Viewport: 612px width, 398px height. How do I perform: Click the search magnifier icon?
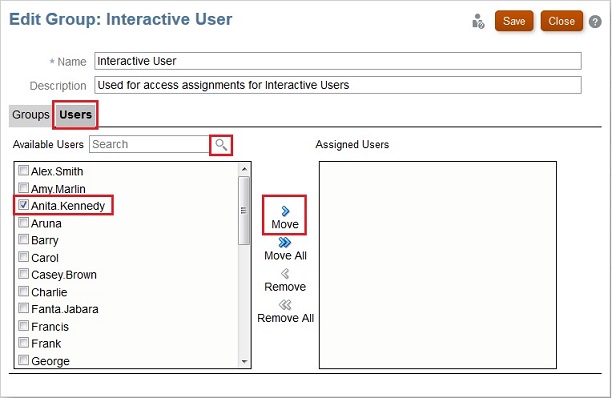221,145
